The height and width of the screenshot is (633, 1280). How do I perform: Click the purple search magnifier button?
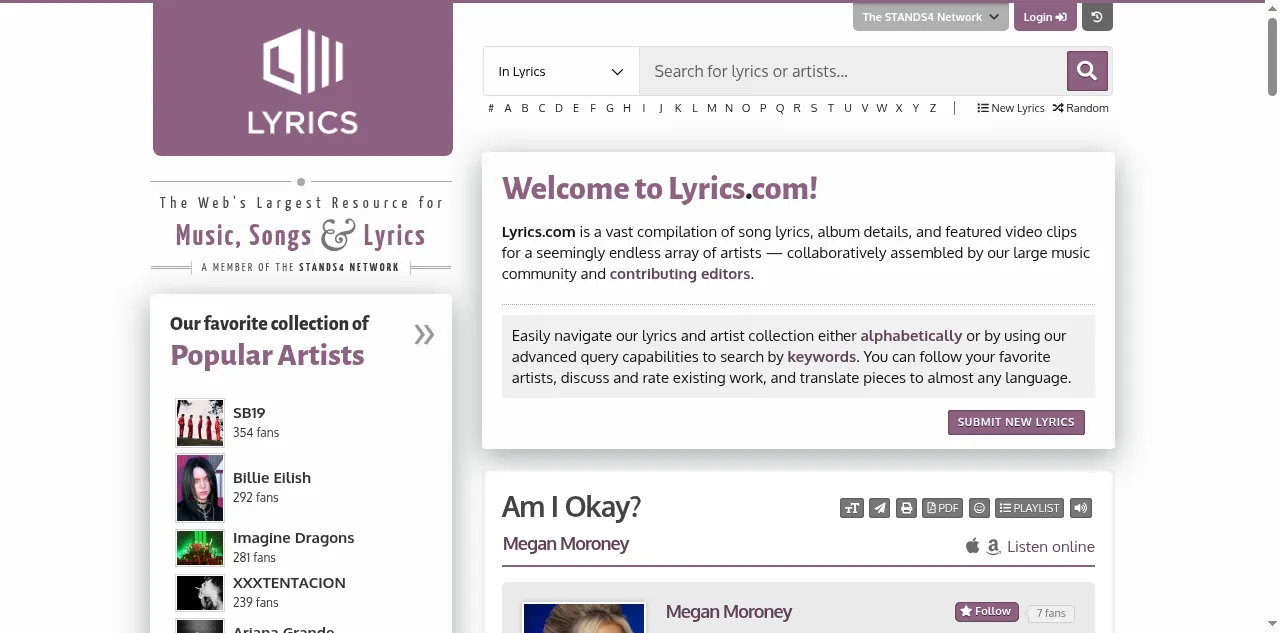point(1087,71)
